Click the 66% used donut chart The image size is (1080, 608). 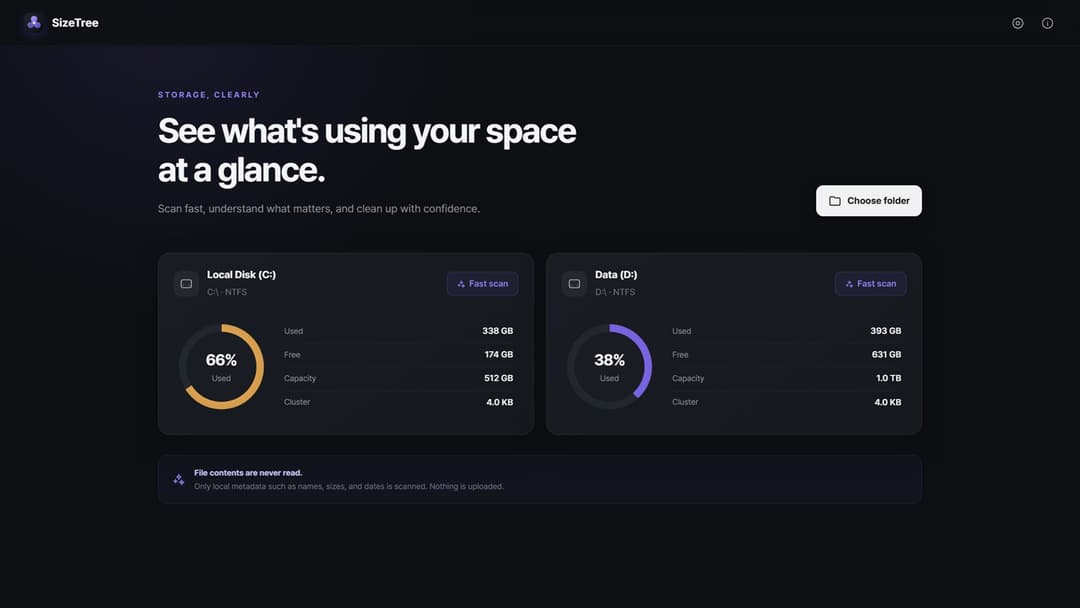pos(221,366)
